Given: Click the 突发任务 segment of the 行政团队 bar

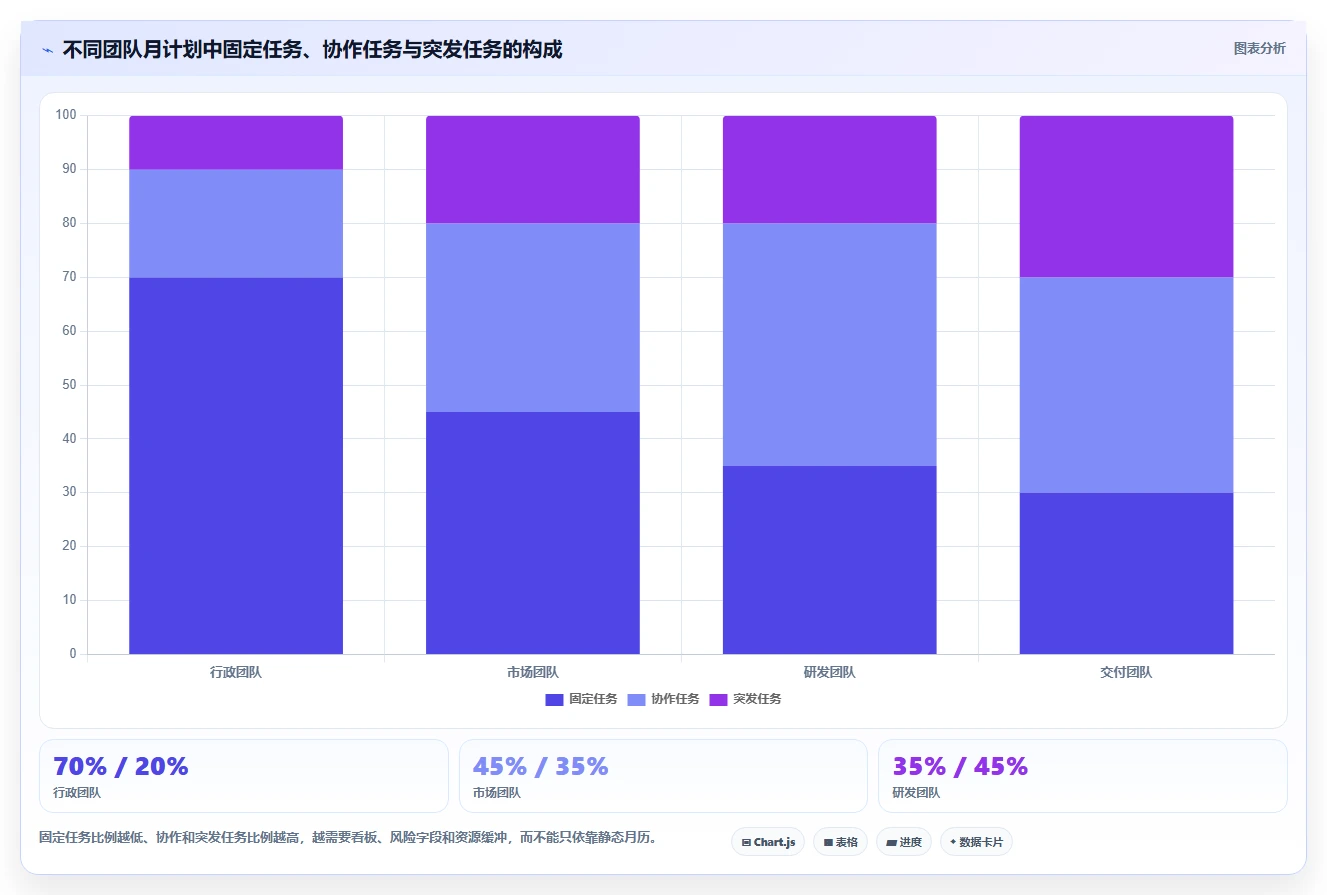Looking at the screenshot, I should [236, 143].
